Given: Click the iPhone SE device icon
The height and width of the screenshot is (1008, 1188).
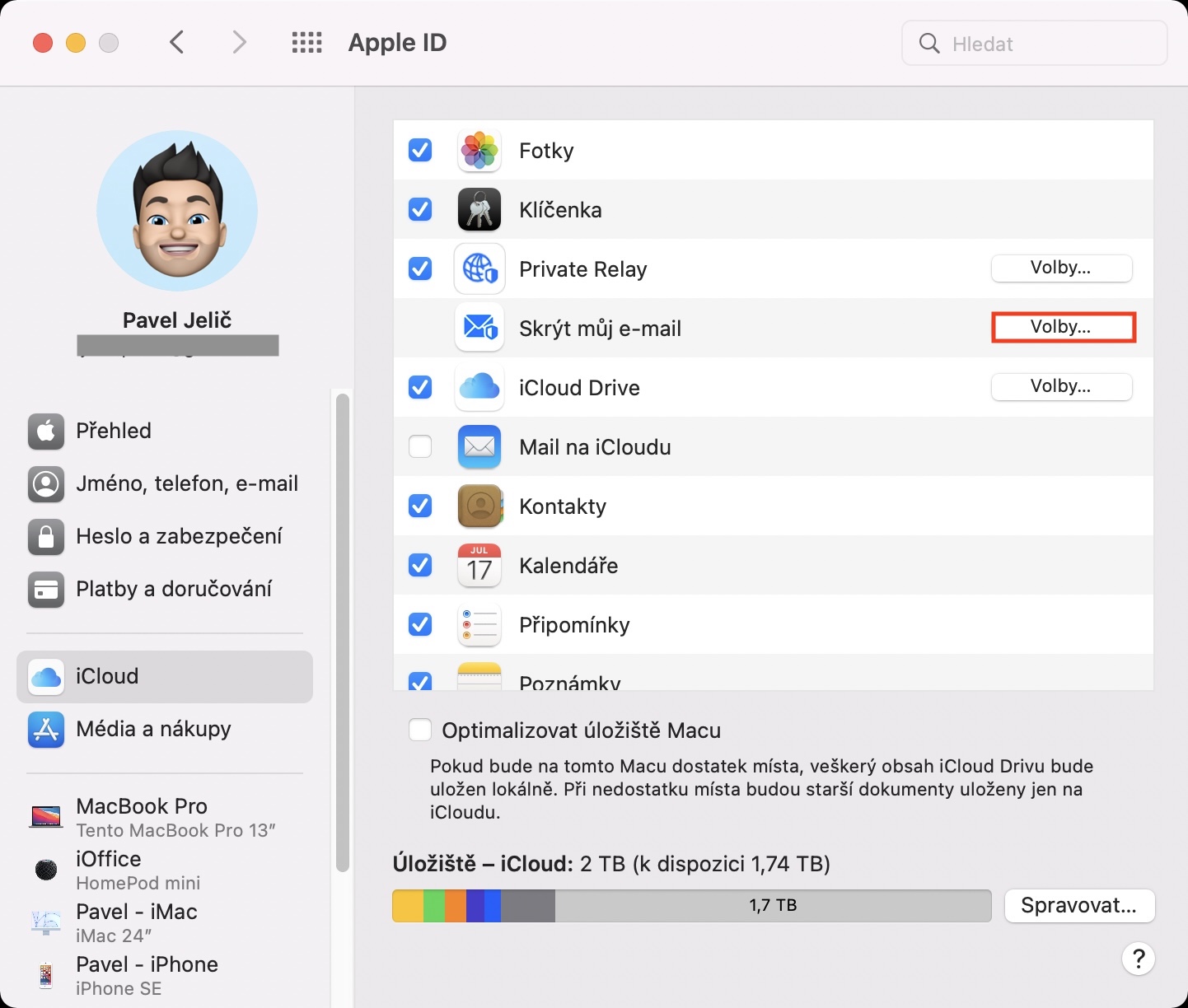Looking at the screenshot, I should (x=46, y=976).
